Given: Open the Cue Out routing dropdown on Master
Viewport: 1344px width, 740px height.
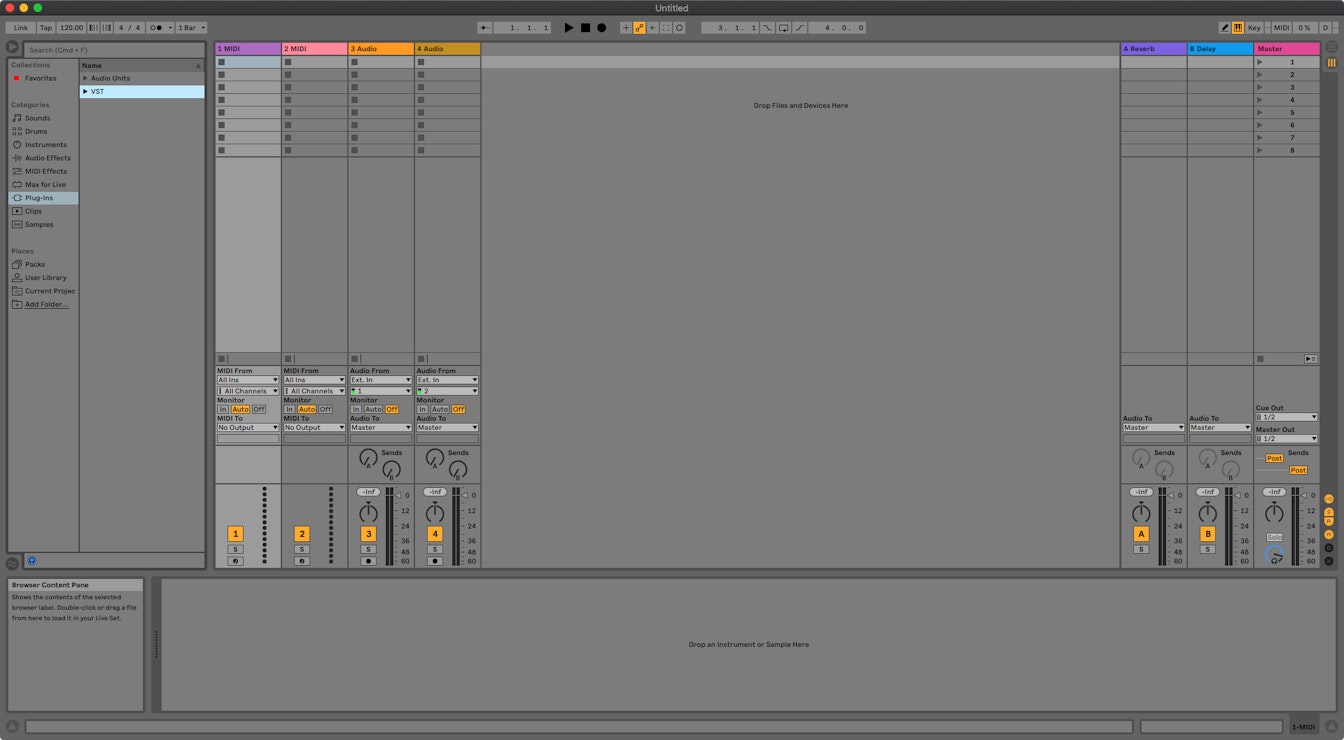Looking at the screenshot, I should 1284,417.
